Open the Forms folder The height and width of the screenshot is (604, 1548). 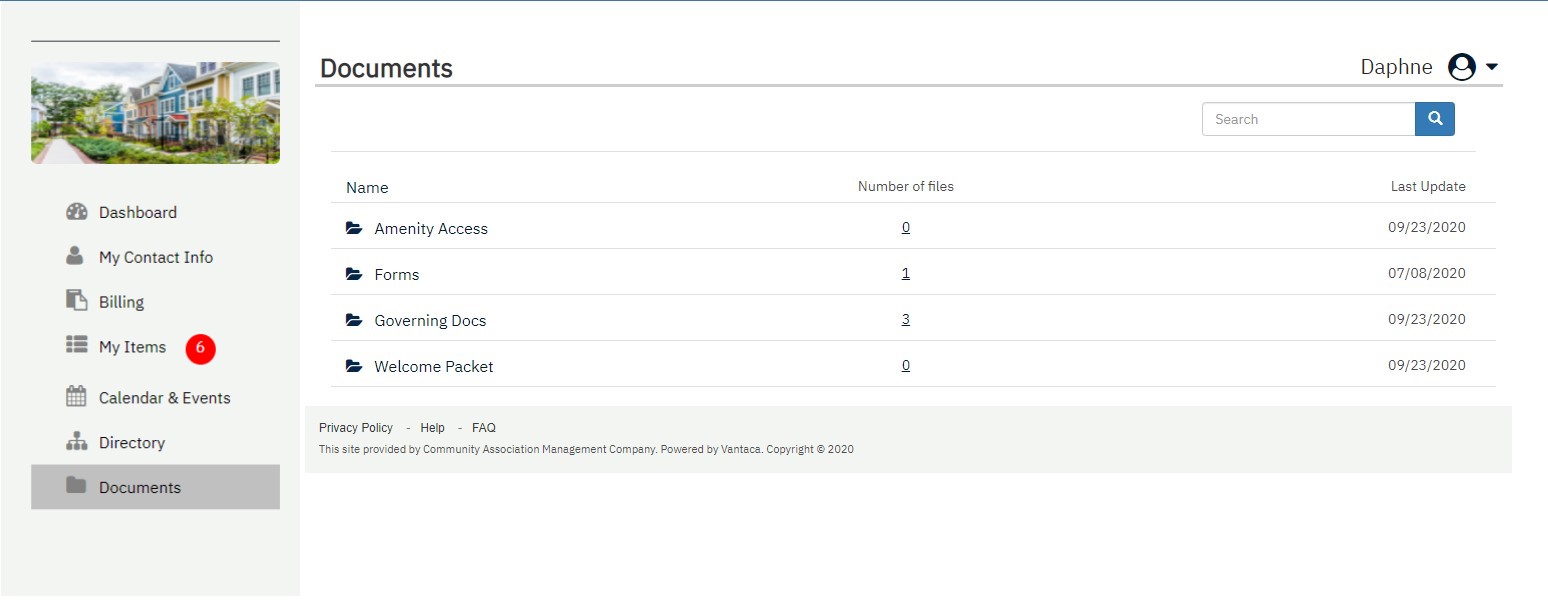pyautogui.click(x=396, y=274)
